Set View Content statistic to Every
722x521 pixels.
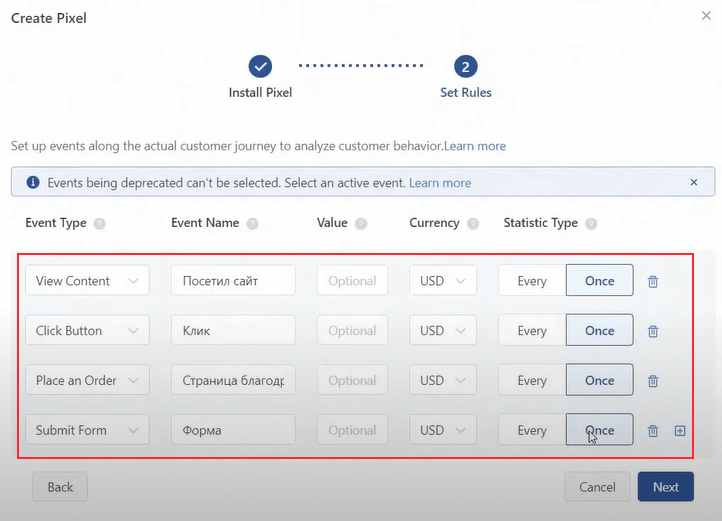click(532, 281)
